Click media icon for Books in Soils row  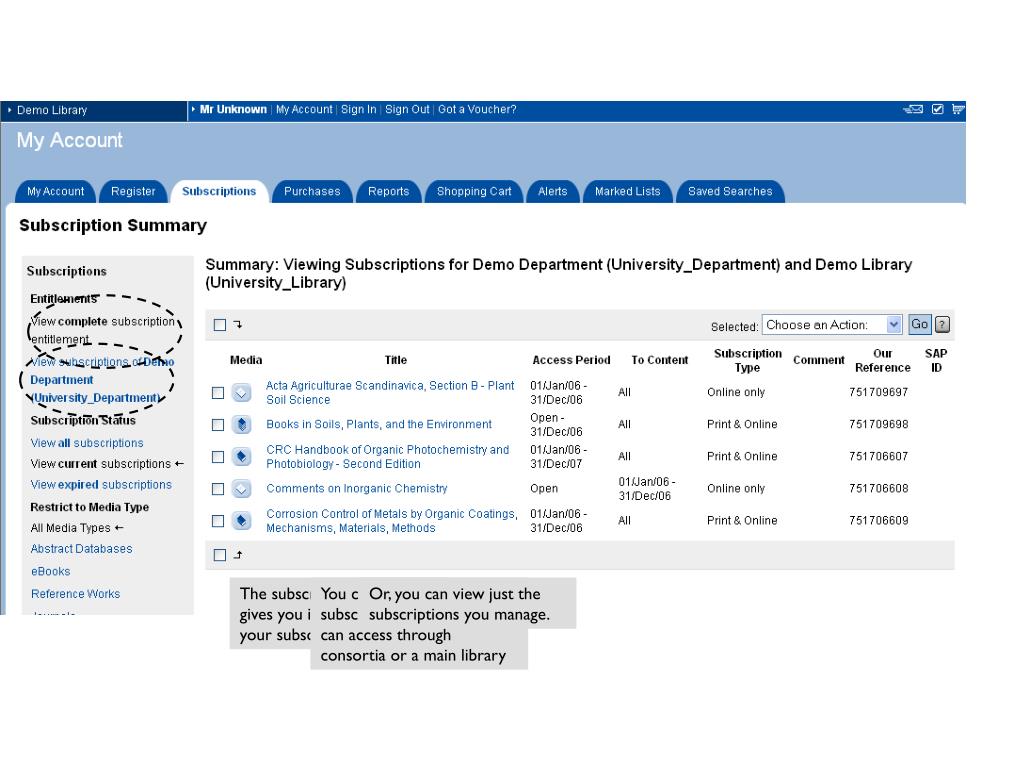[x=242, y=424]
